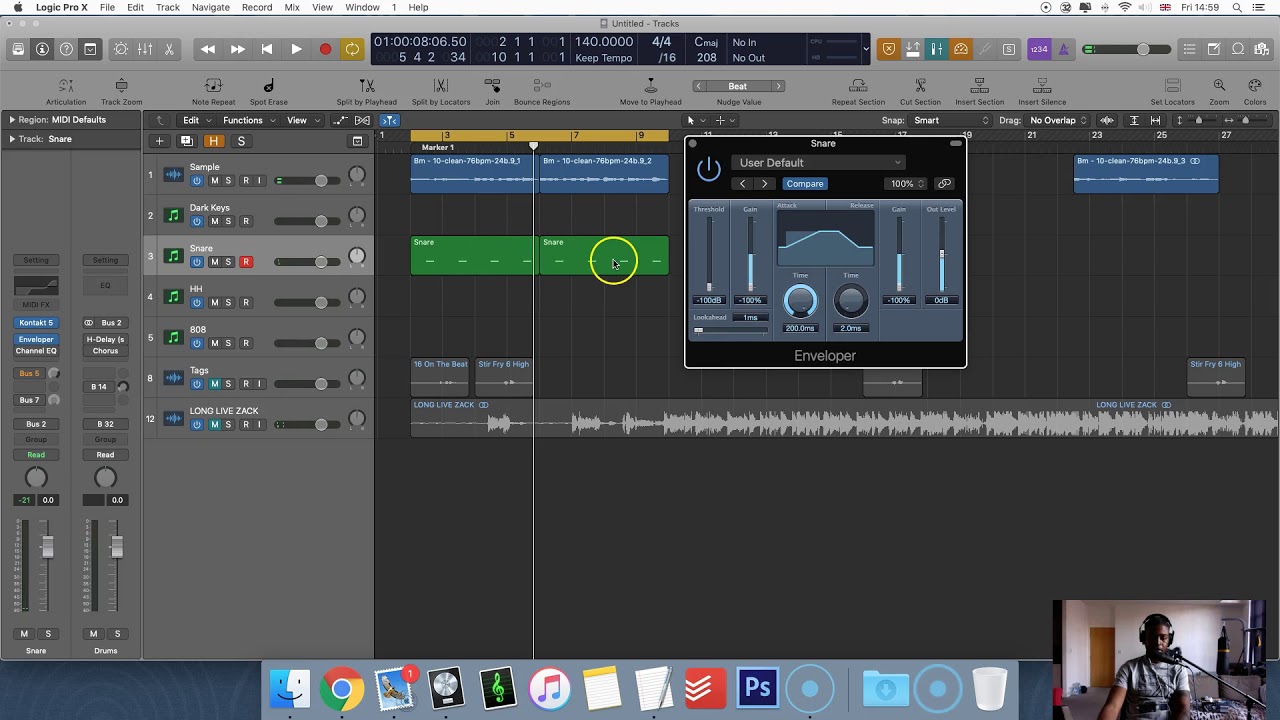Disable record arm on Snare track

246,262
